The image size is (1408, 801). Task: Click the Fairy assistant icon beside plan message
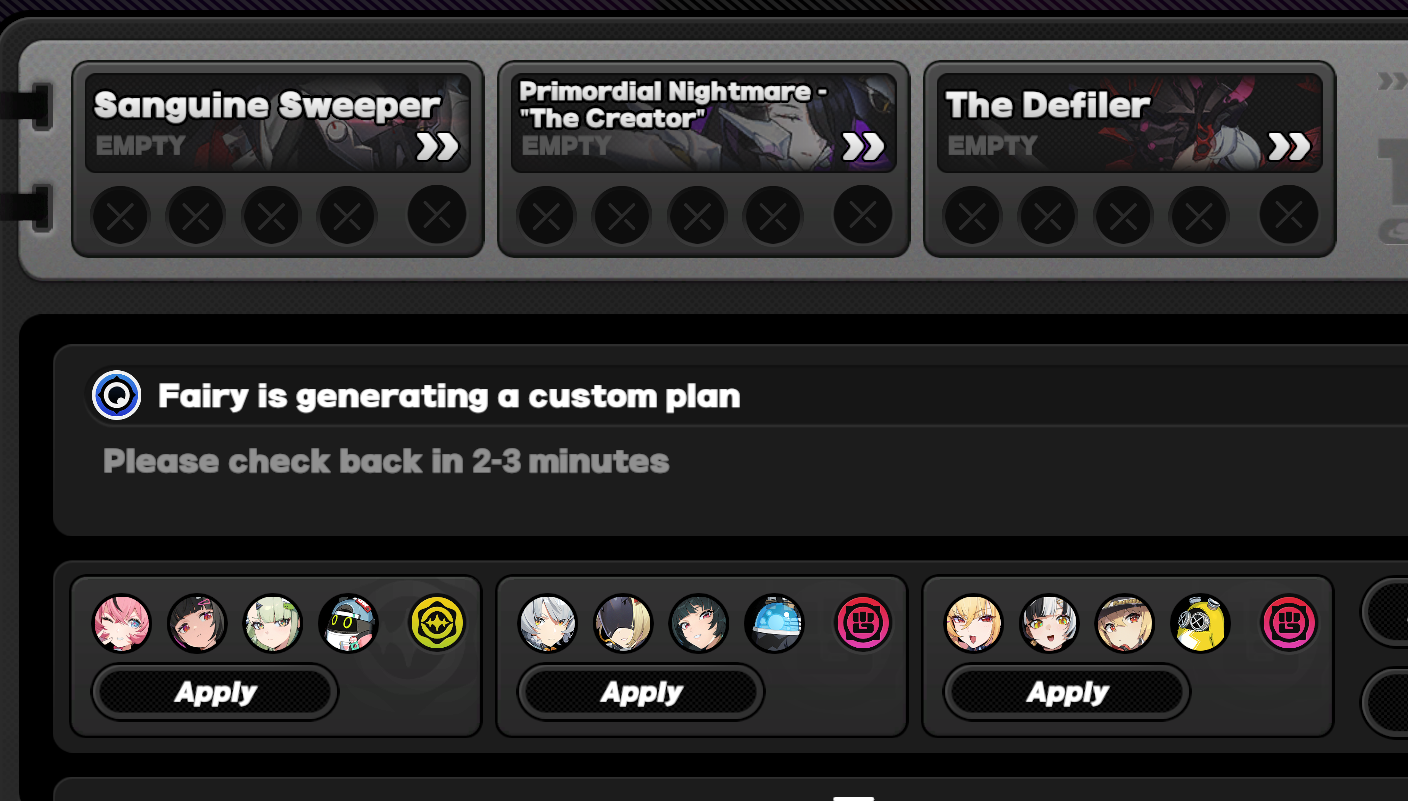tap(117, 395)
